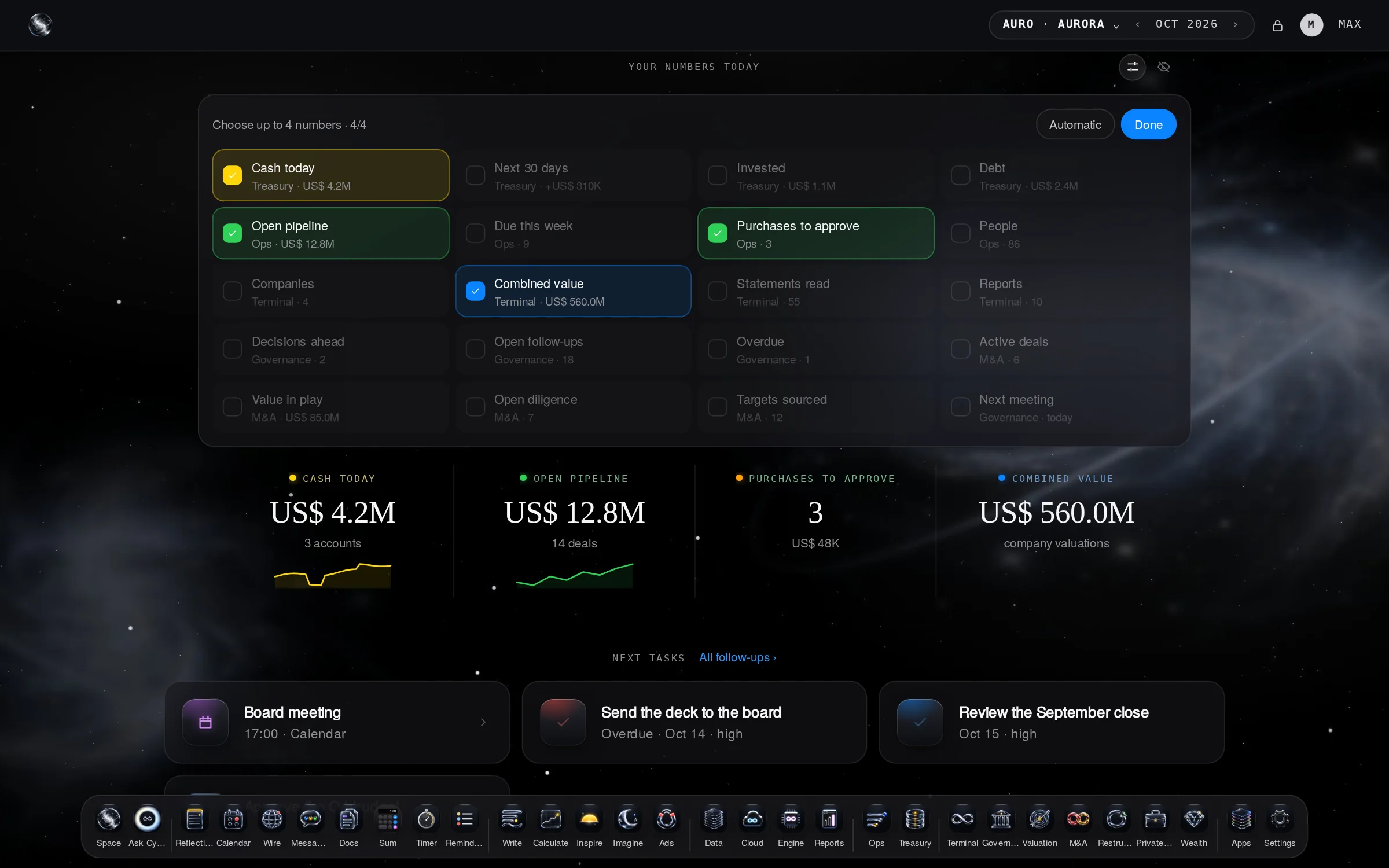Open the Data app in dock
Viewport: 1389px width, 868px height.
[x=713, y=826]
